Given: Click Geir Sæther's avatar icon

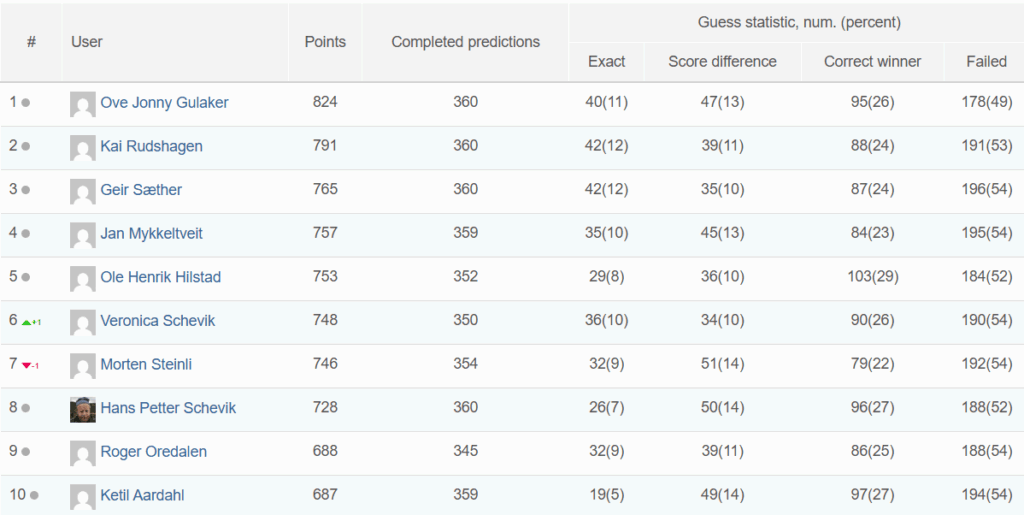Looking at the screenshot, I should (83, 192).
